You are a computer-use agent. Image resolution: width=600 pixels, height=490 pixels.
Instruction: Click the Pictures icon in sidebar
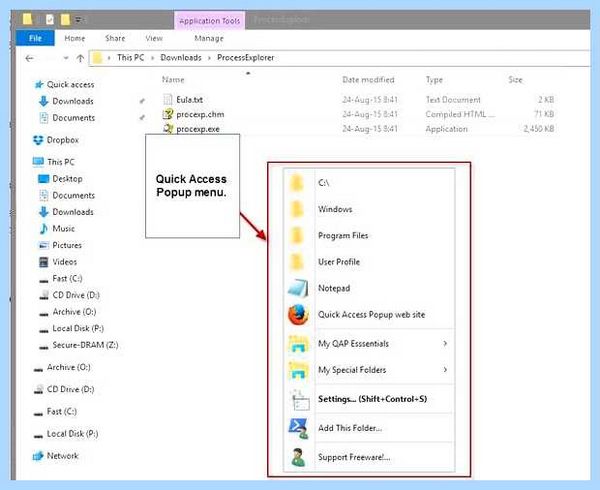[44, 245]
